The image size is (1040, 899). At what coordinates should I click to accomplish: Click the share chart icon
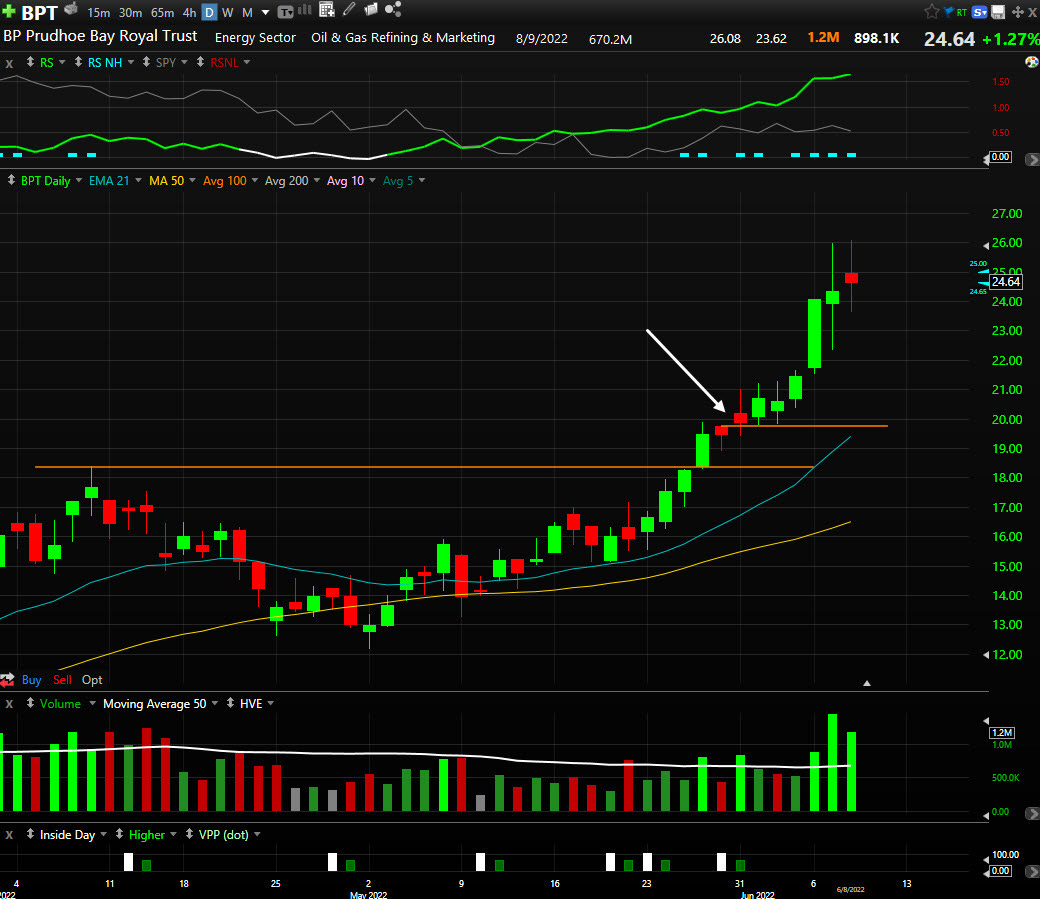tap(393, 9)
